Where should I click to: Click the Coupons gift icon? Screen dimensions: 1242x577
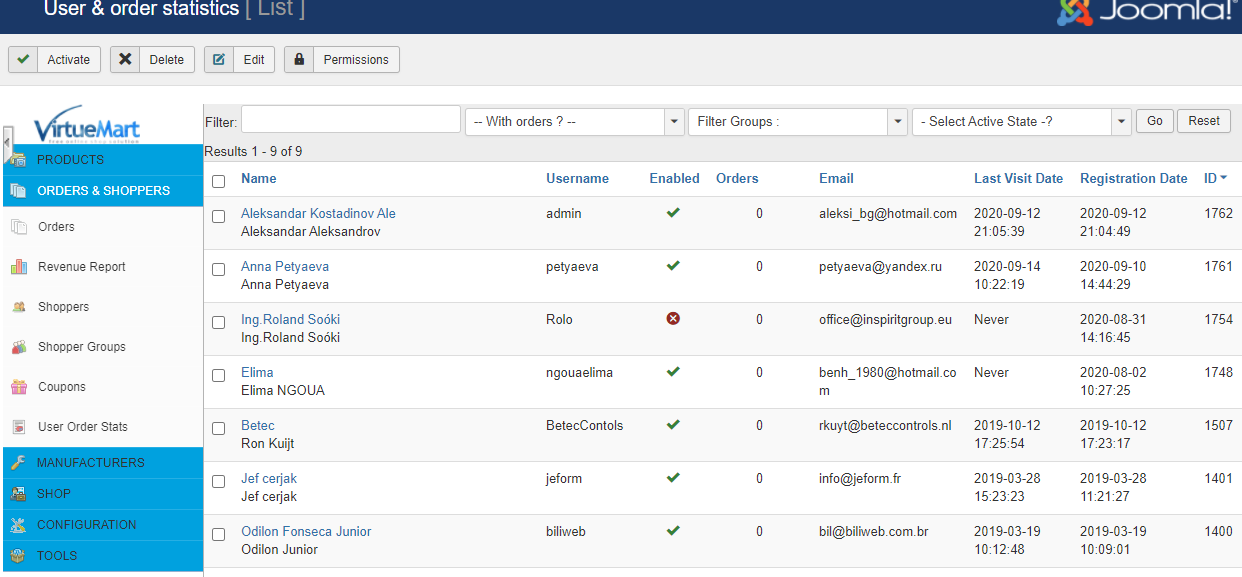pos(18,387)
